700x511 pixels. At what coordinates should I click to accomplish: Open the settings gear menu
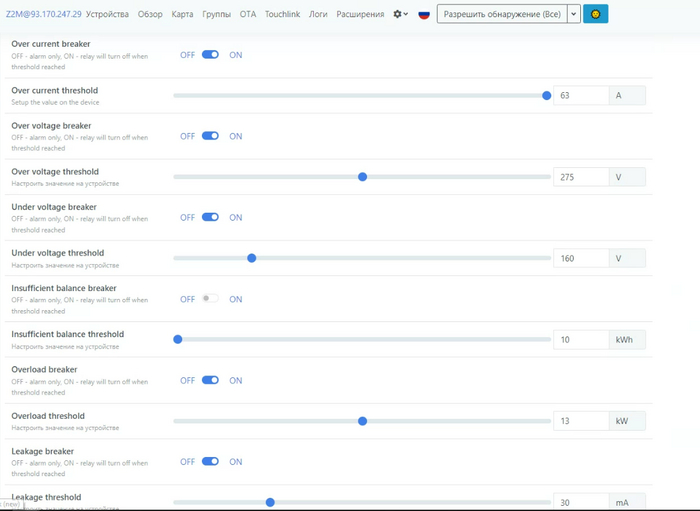400,15
